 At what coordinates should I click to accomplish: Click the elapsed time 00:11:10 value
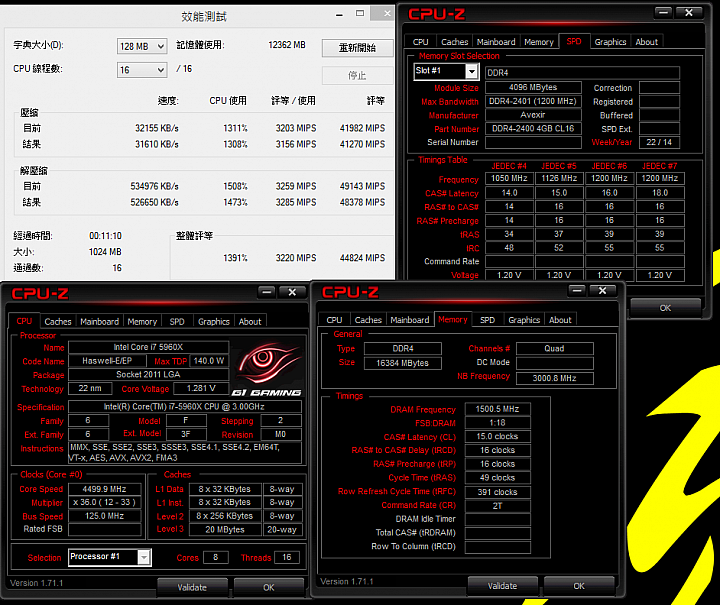105,236
